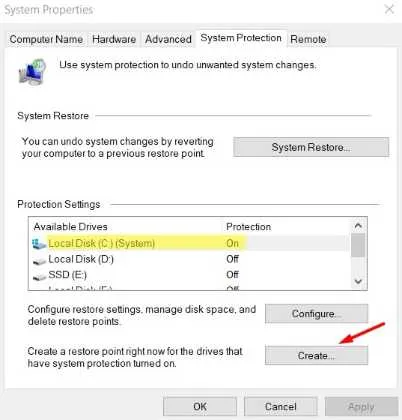Click the System Restore... button
Image resolution: width=402 pixels, height=420 pixels.
pyautogui.click(x=311, y=147)
